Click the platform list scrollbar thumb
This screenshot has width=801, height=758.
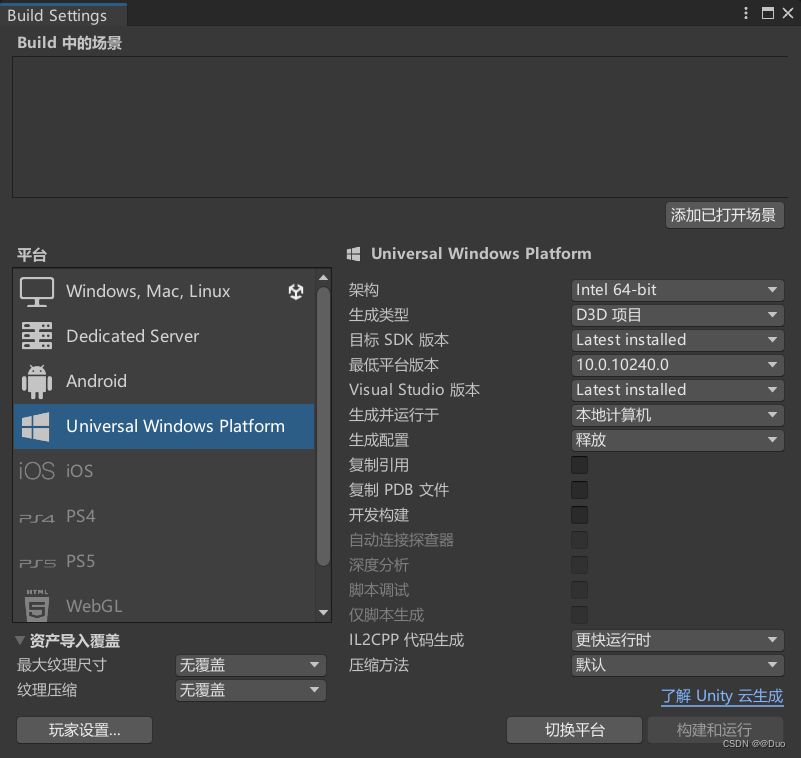323,427
